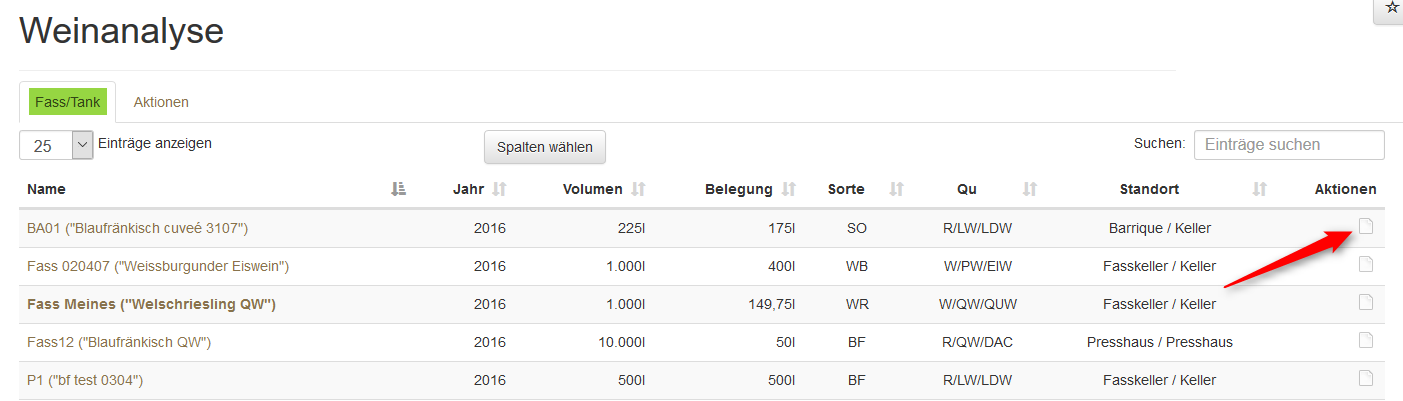Click the document icon in Fass12 row

coord(1365,341)
